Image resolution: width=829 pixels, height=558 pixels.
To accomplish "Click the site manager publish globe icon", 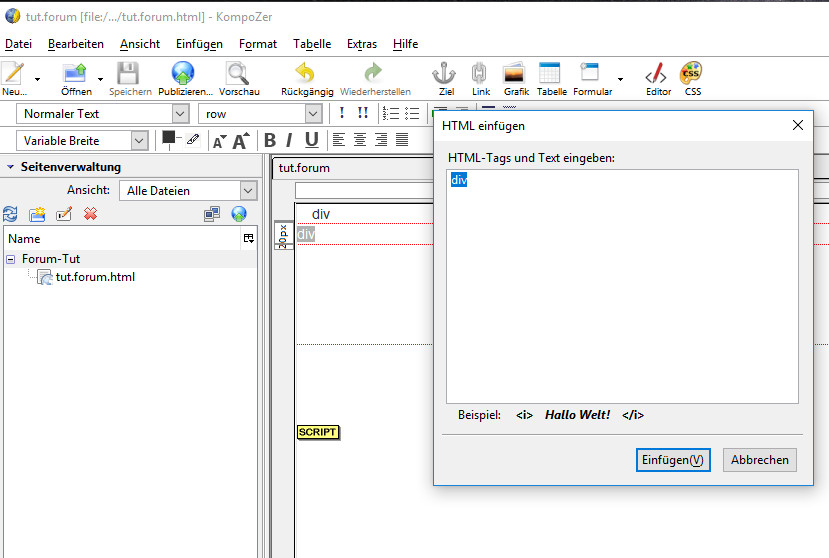I will coord(239,214).
